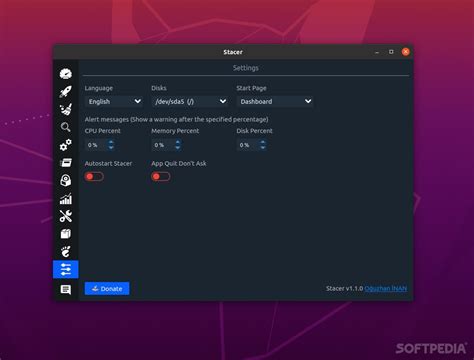The width and height of the screenshot is (474, 360).
Task: Open the Disks dropdown /dev/sda5
Action: (190, 101)
